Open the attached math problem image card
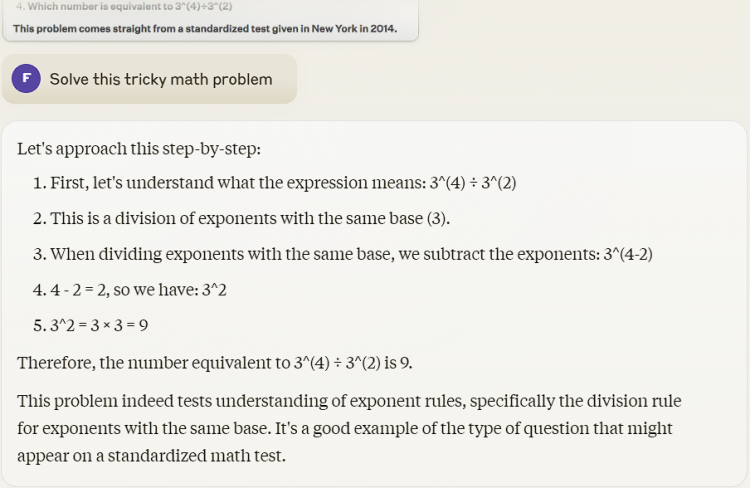The image size is (750, 488). [209, 20]
